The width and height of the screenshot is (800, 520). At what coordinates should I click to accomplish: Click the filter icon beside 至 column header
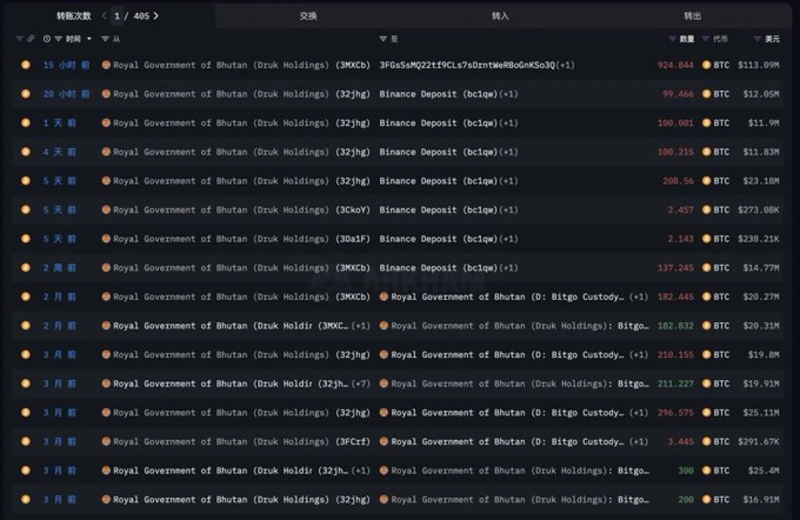[x=383, y=39]
